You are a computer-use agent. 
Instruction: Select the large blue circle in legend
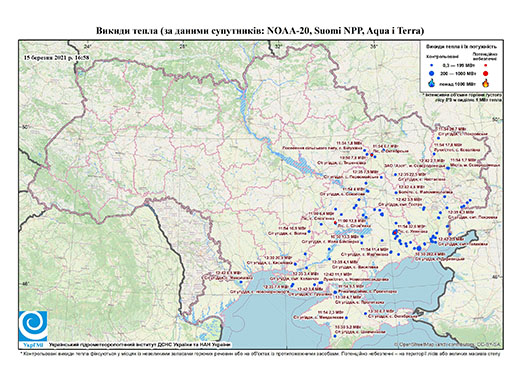click(432, 73)
